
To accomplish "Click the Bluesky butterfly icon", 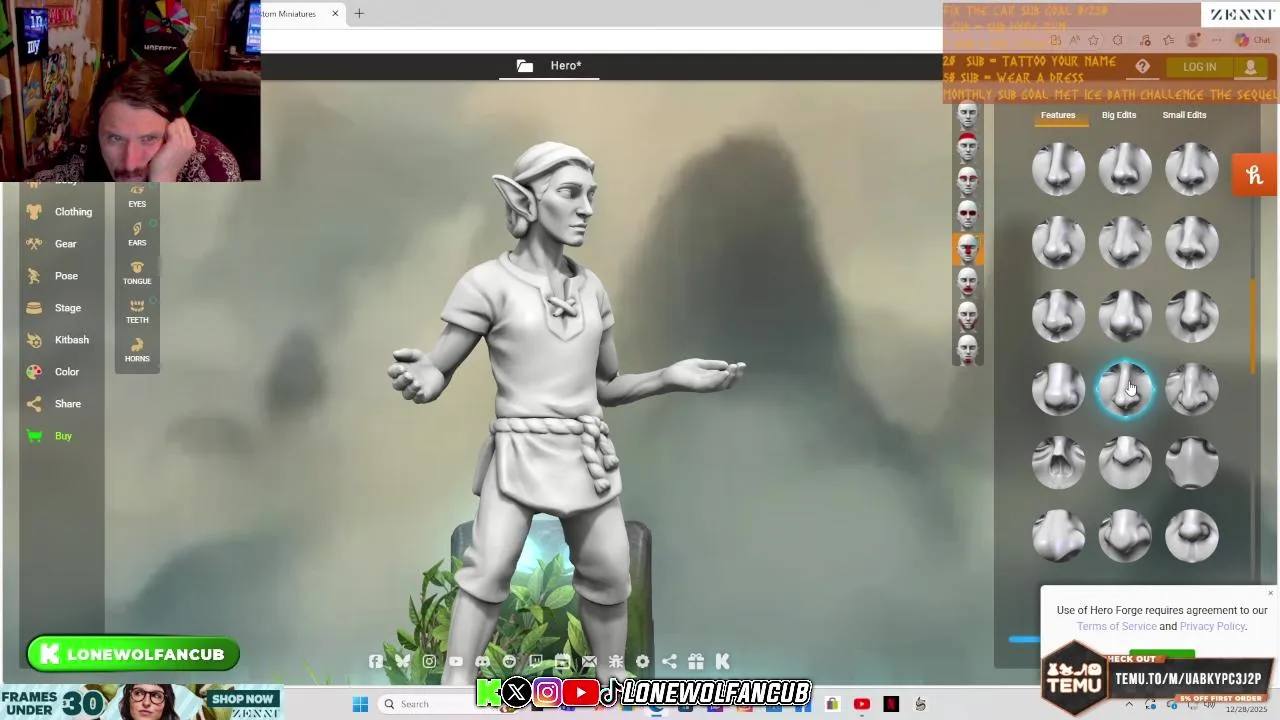I will (402, 661).
